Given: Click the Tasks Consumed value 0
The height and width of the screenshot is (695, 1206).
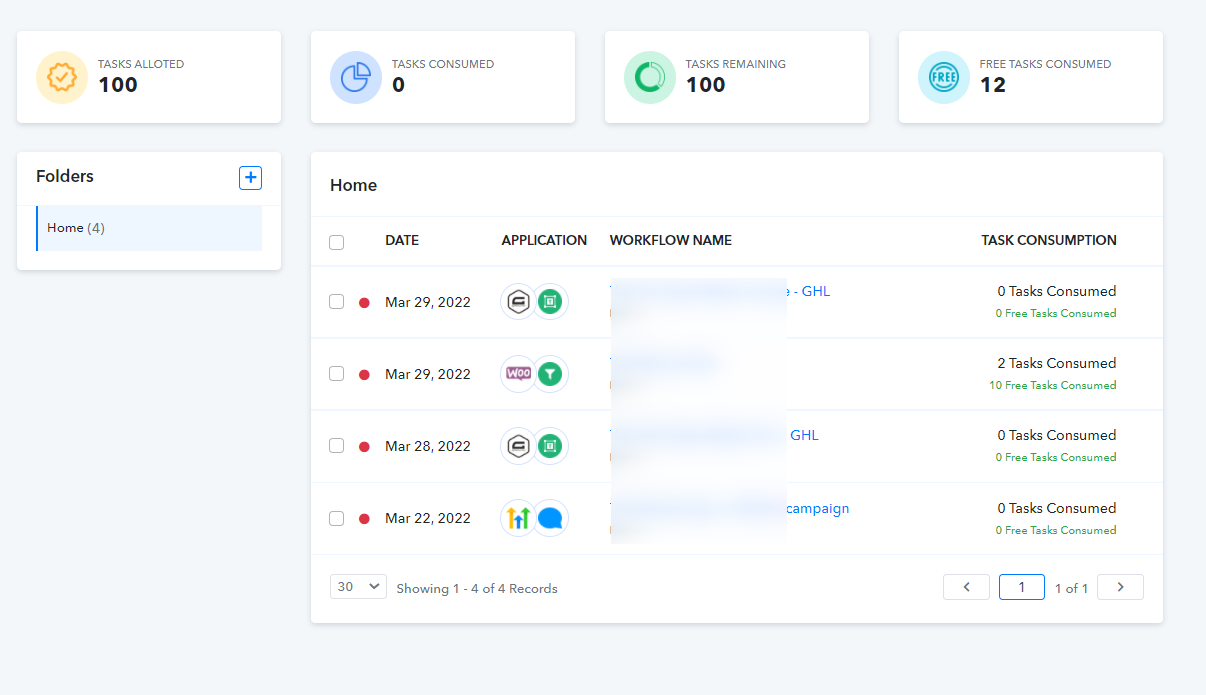Looking at the screenshot, I should 398,85.
